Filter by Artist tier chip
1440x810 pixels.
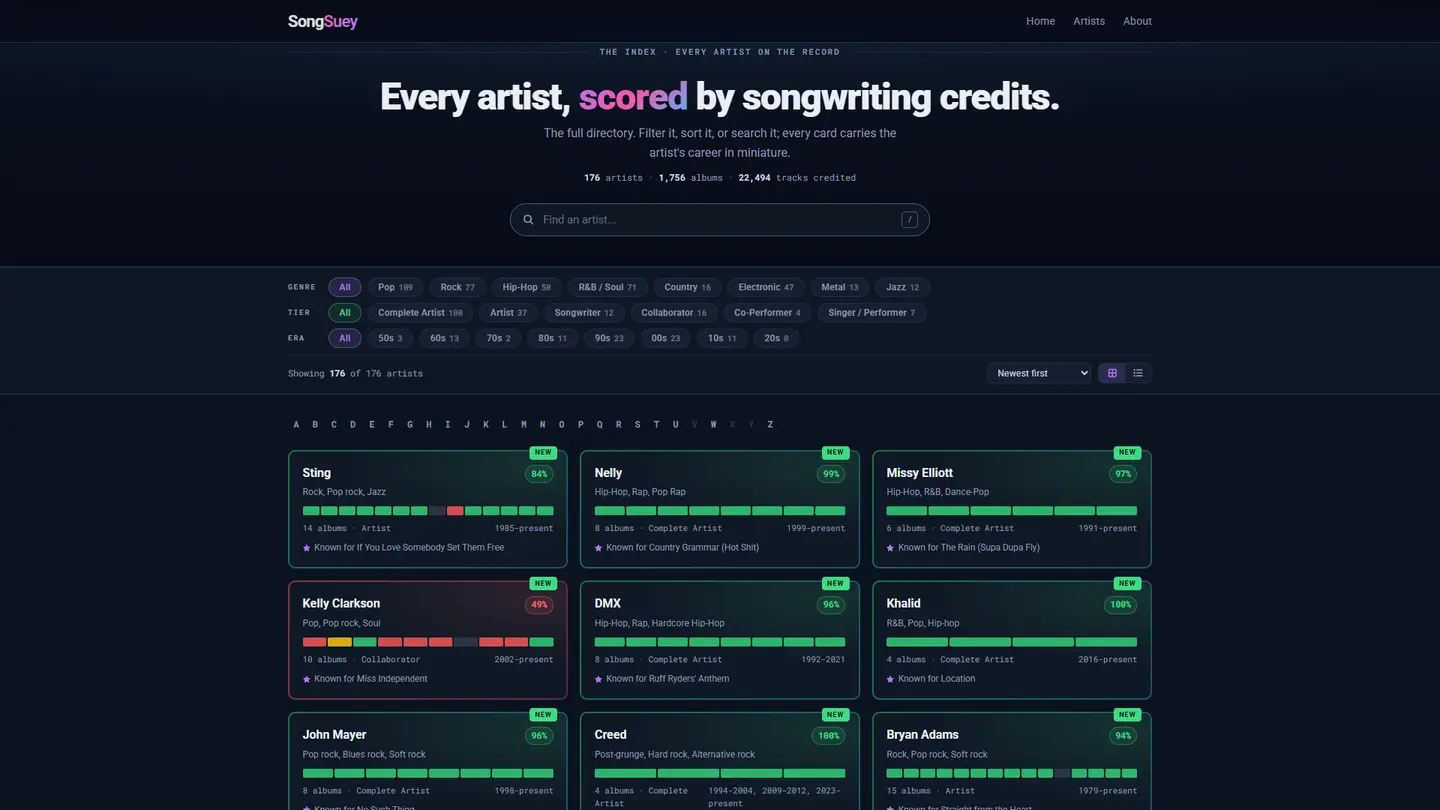click(509, 313)
